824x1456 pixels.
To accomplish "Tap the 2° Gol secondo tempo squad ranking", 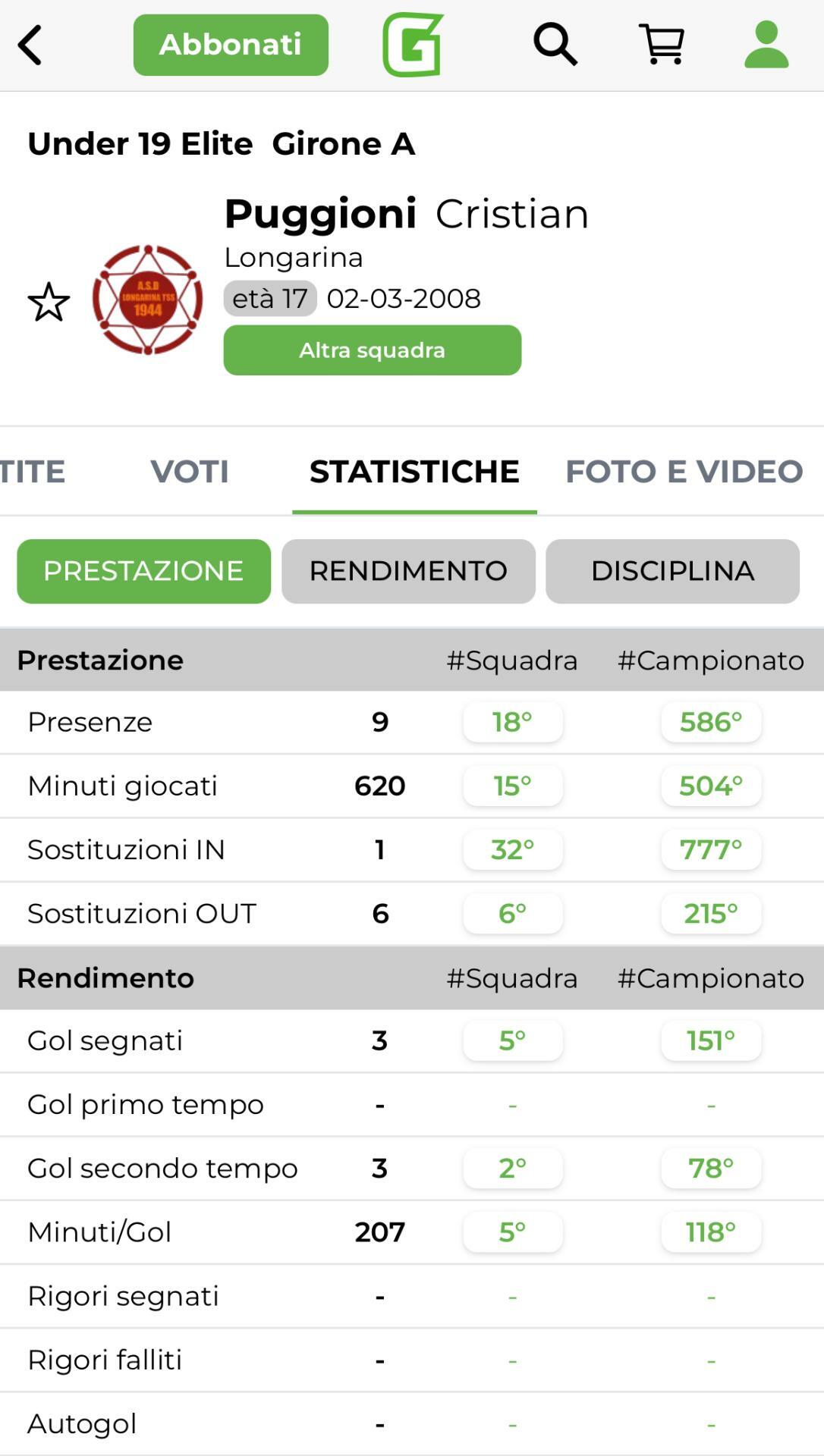I will (x=512, y=1168).
